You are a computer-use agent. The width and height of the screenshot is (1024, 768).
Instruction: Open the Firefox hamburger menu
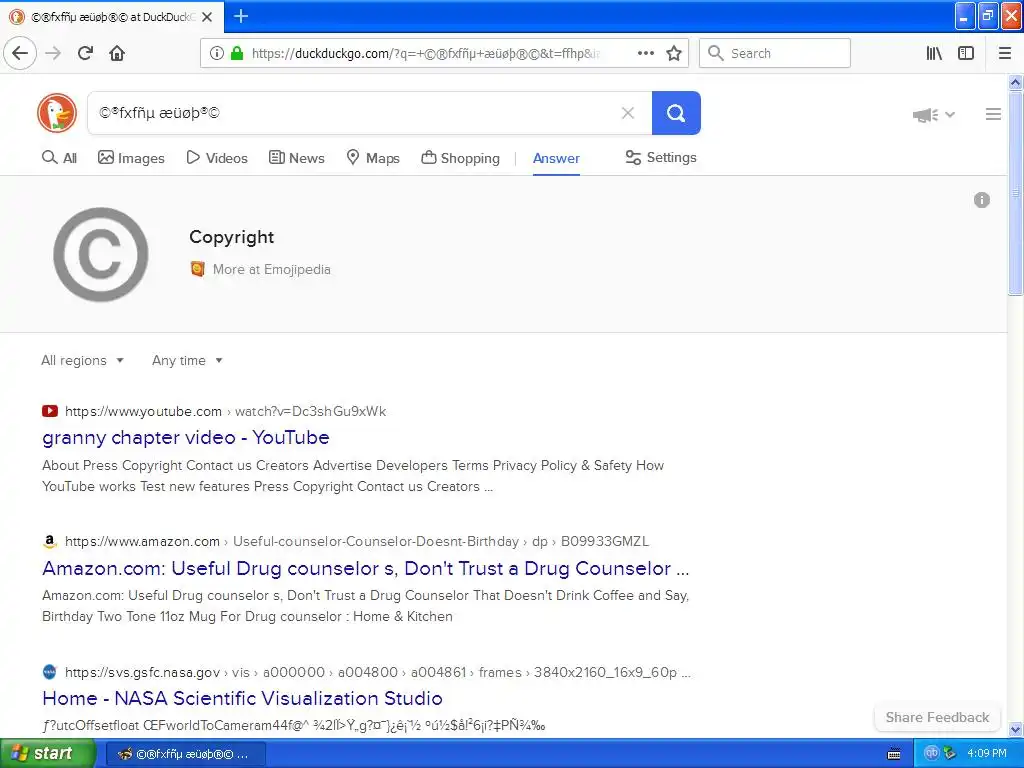[x=1005, y=53]
